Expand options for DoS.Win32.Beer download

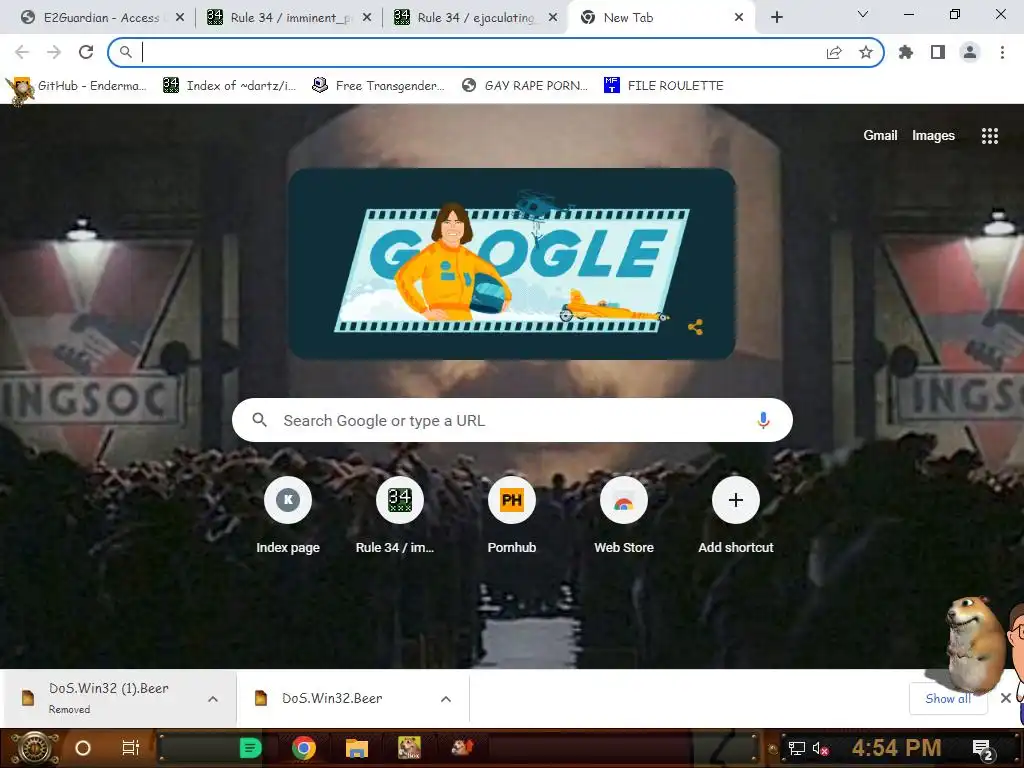pyautogui.click(x=446, y=699)
